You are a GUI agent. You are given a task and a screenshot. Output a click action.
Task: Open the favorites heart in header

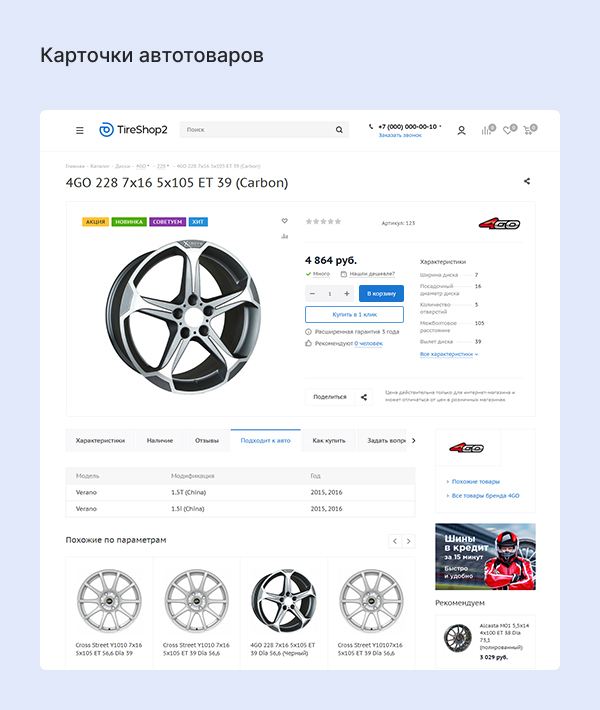click(507, 130)
